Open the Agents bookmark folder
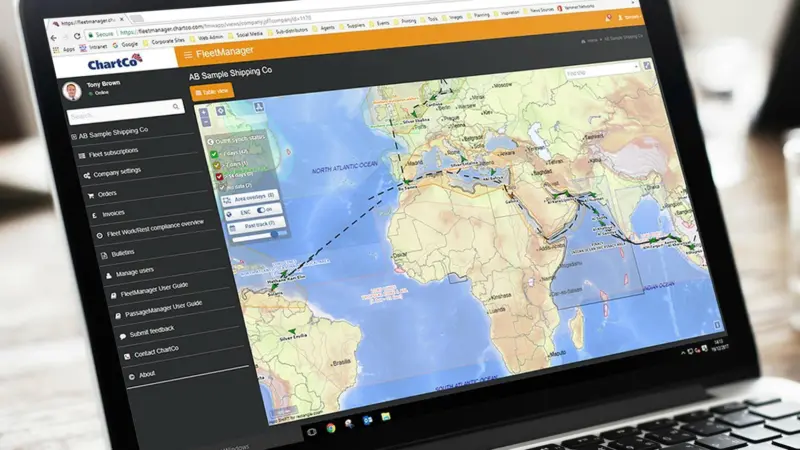 coord(323,28)
